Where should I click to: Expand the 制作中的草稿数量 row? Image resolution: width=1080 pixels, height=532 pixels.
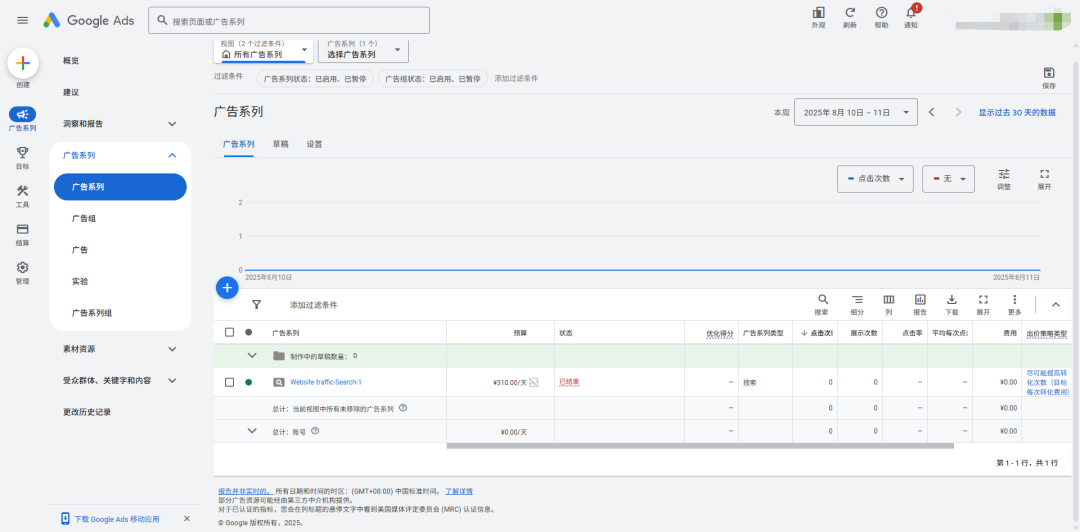(252, 356)
